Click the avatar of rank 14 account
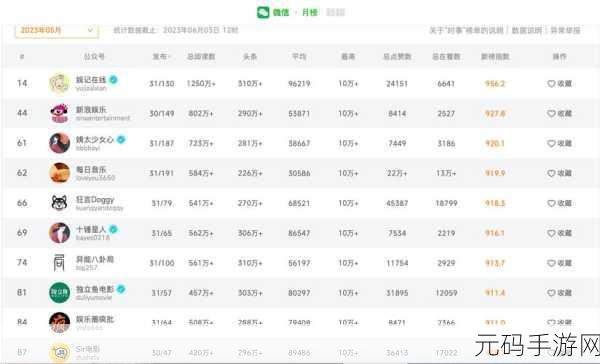 (x=59, y=83)
